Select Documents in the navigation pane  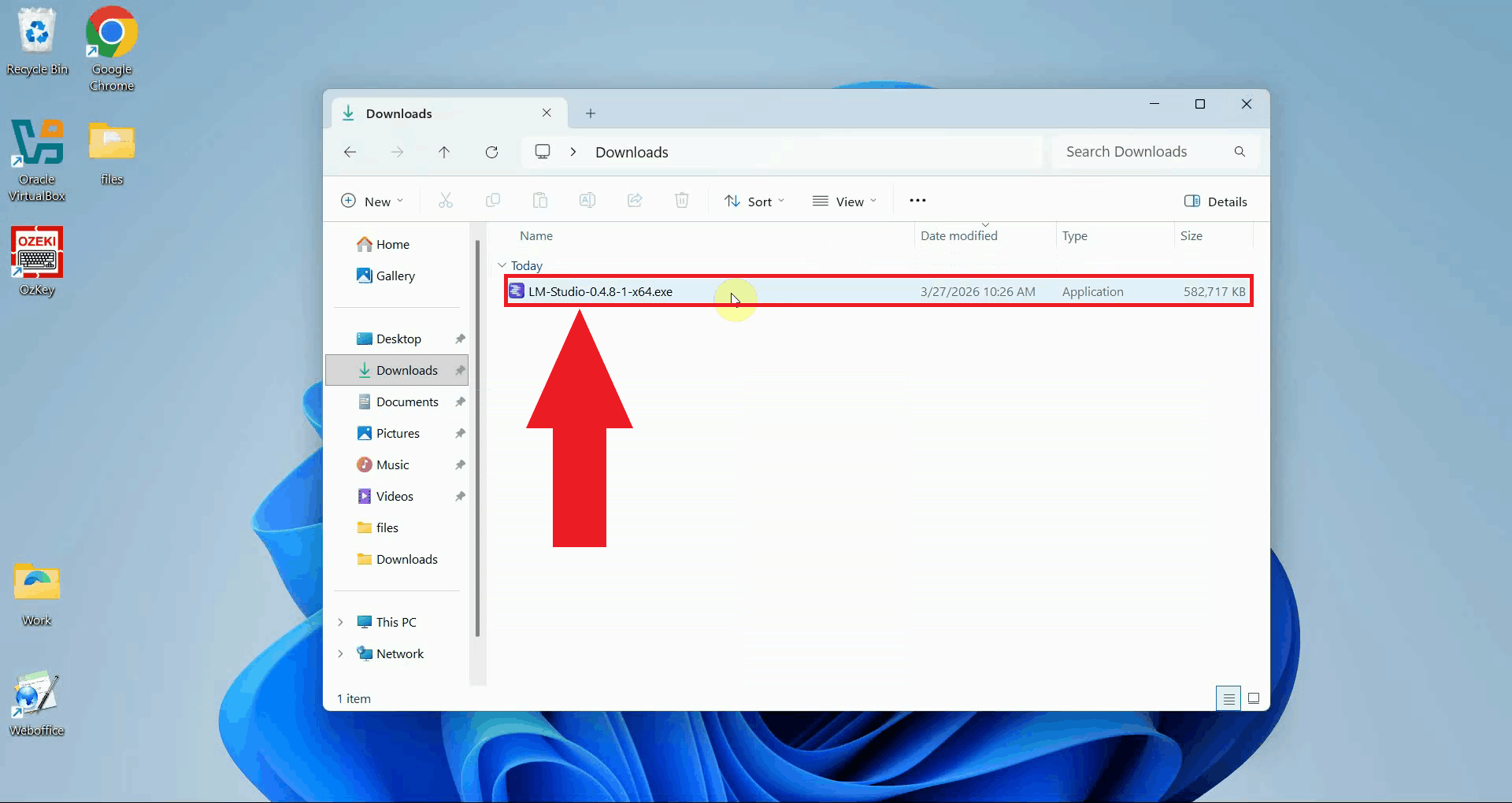pos(406,401)
